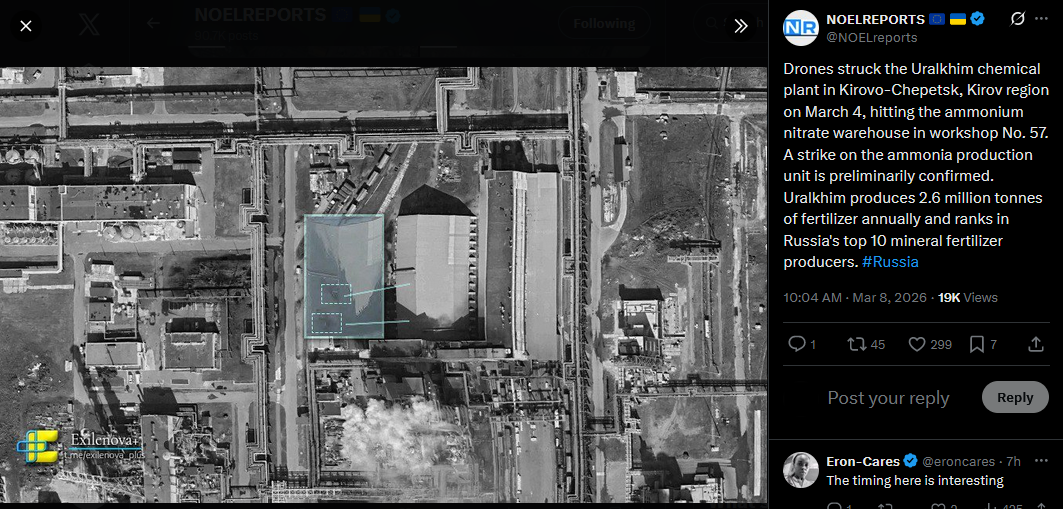Open the post's three-dot more menu

tap(1041, 19)
